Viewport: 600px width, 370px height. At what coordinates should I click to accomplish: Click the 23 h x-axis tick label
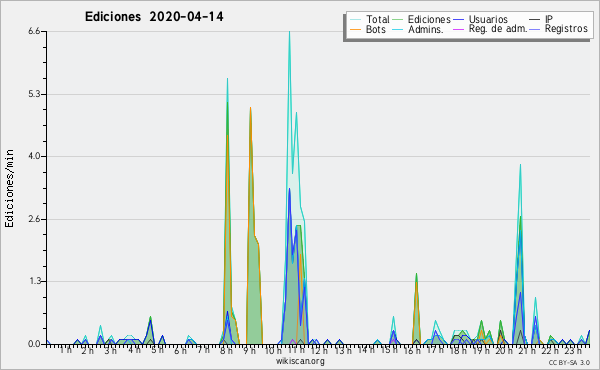pyautogui.click(x=573, y=350)
